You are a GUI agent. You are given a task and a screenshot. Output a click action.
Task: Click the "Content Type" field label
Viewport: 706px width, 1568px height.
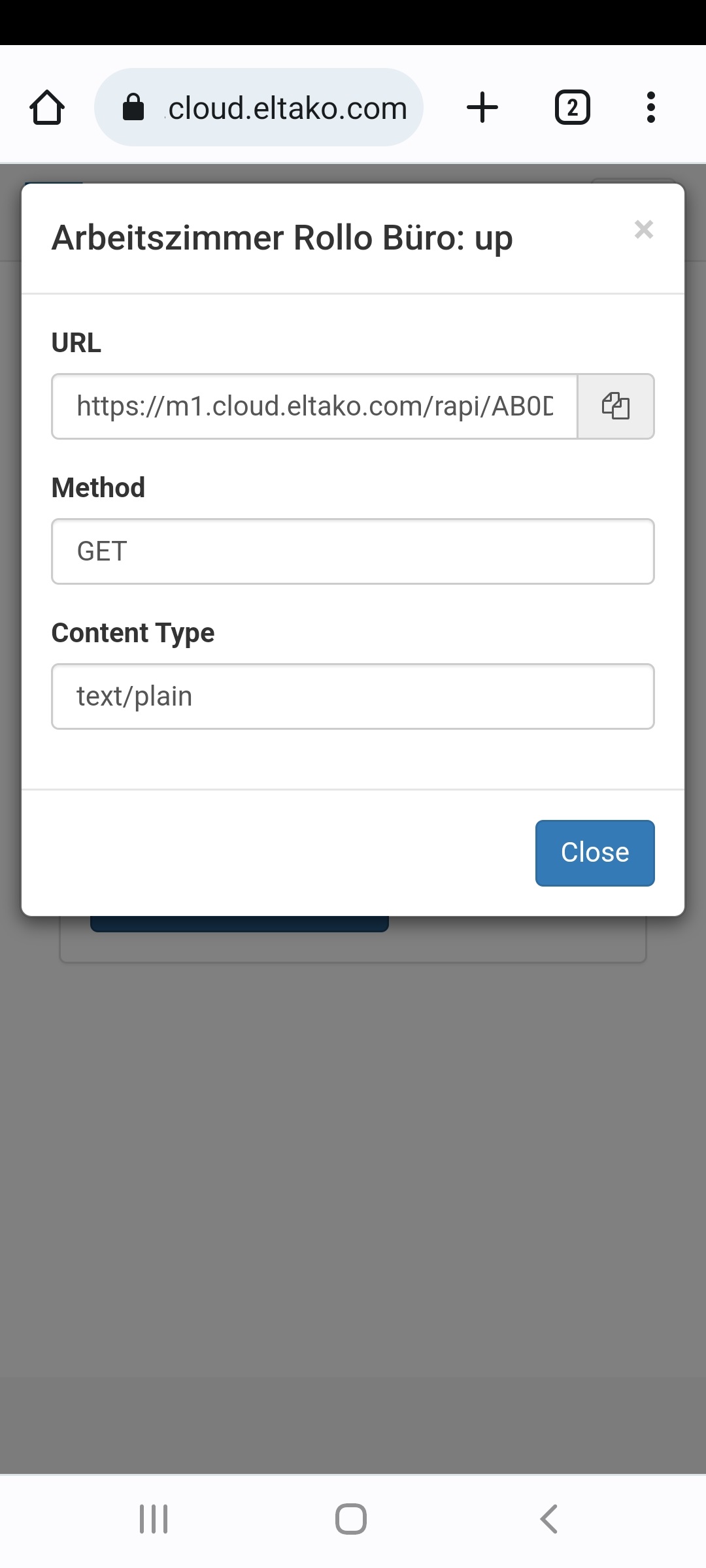tap(133, 633)
